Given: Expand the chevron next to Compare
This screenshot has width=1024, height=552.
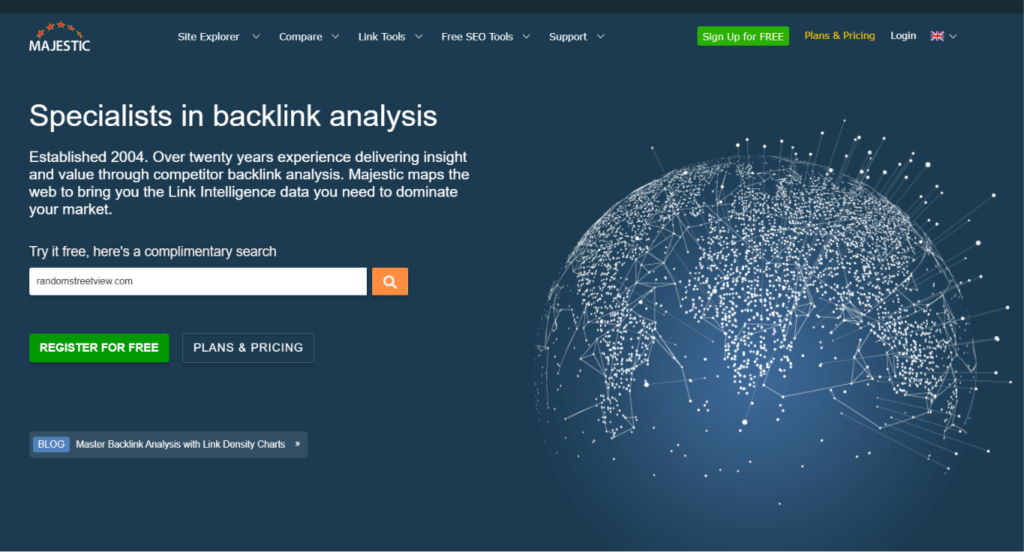Looking at the screenshot, I should coord(335,37).
